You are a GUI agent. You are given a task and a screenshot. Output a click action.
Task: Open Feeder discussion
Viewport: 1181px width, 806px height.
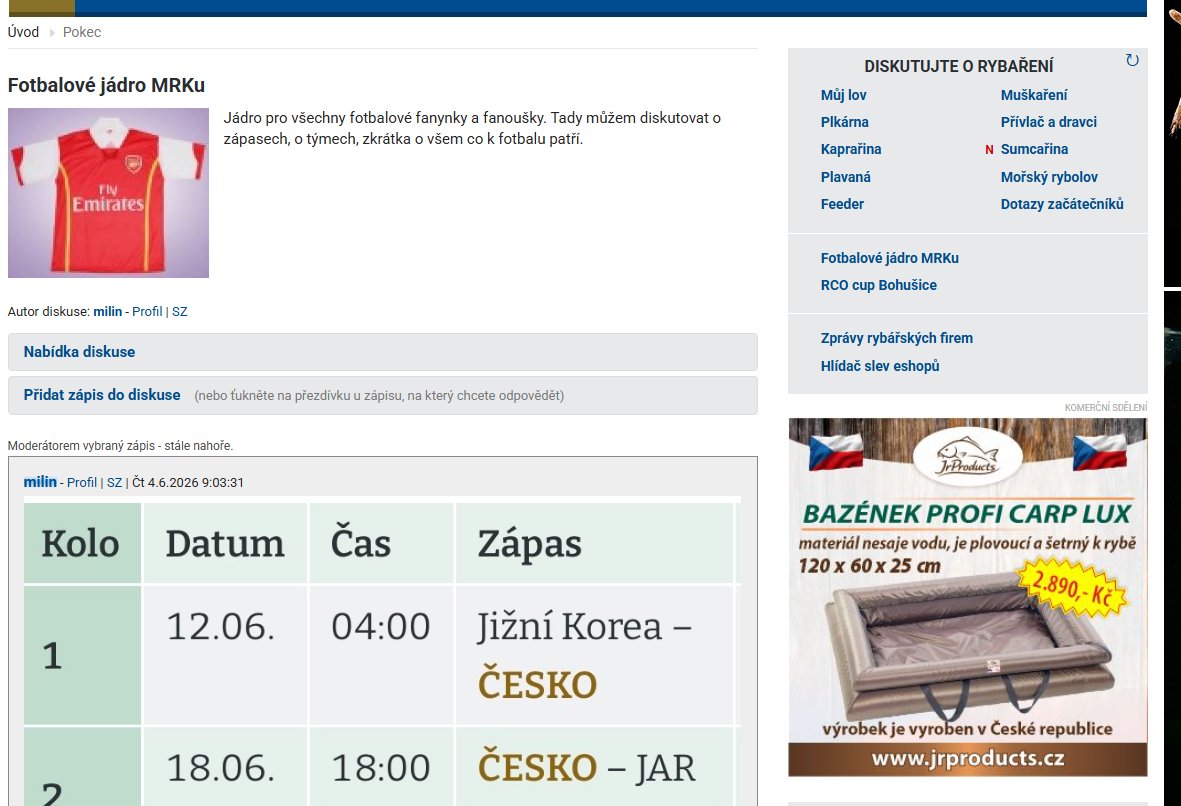pos(842,204)
